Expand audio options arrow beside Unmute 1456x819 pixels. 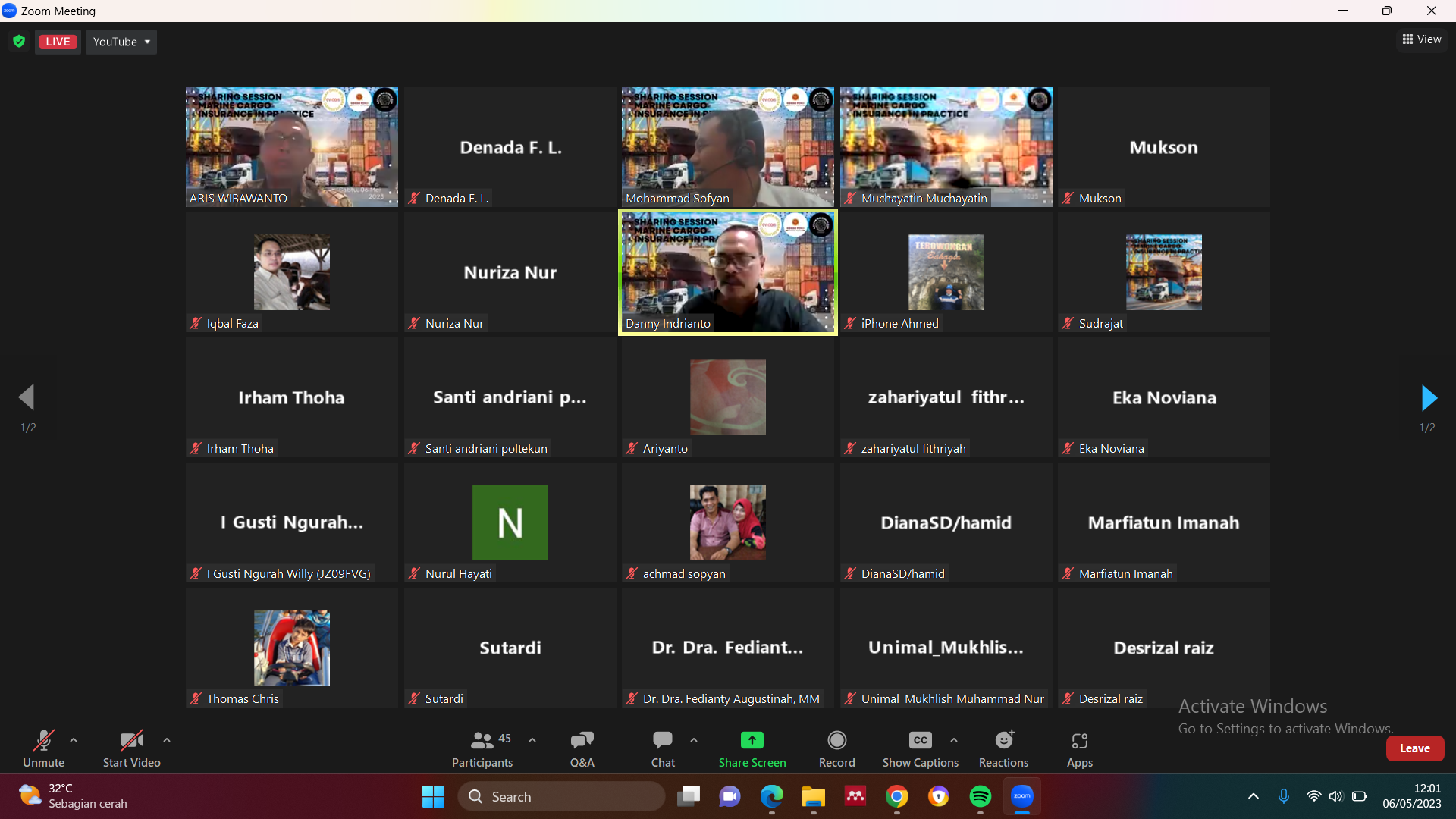pyautogui.click(x=74, y=740)
